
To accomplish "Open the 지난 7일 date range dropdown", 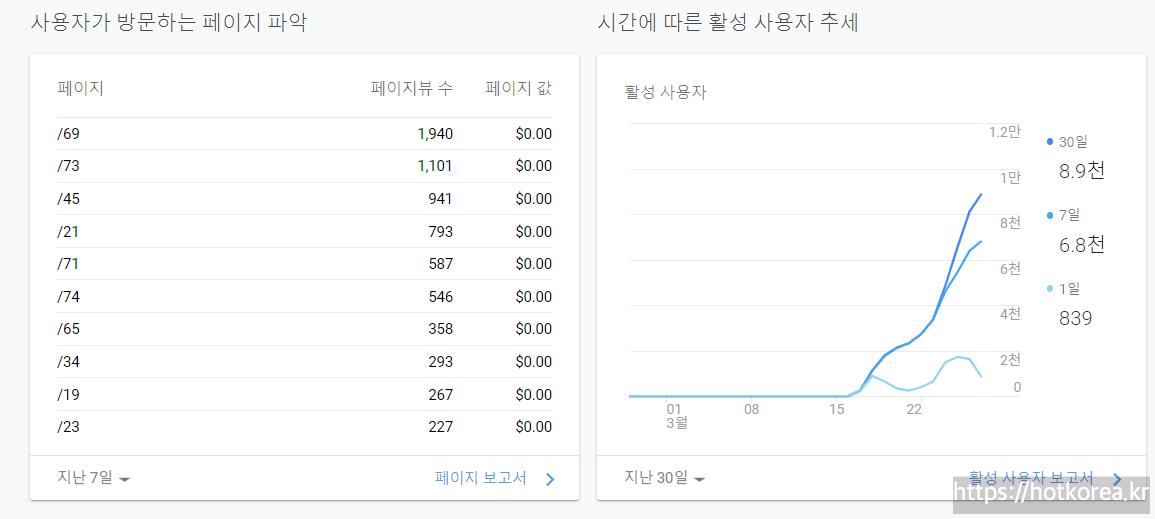I will [x=94, y=478].
